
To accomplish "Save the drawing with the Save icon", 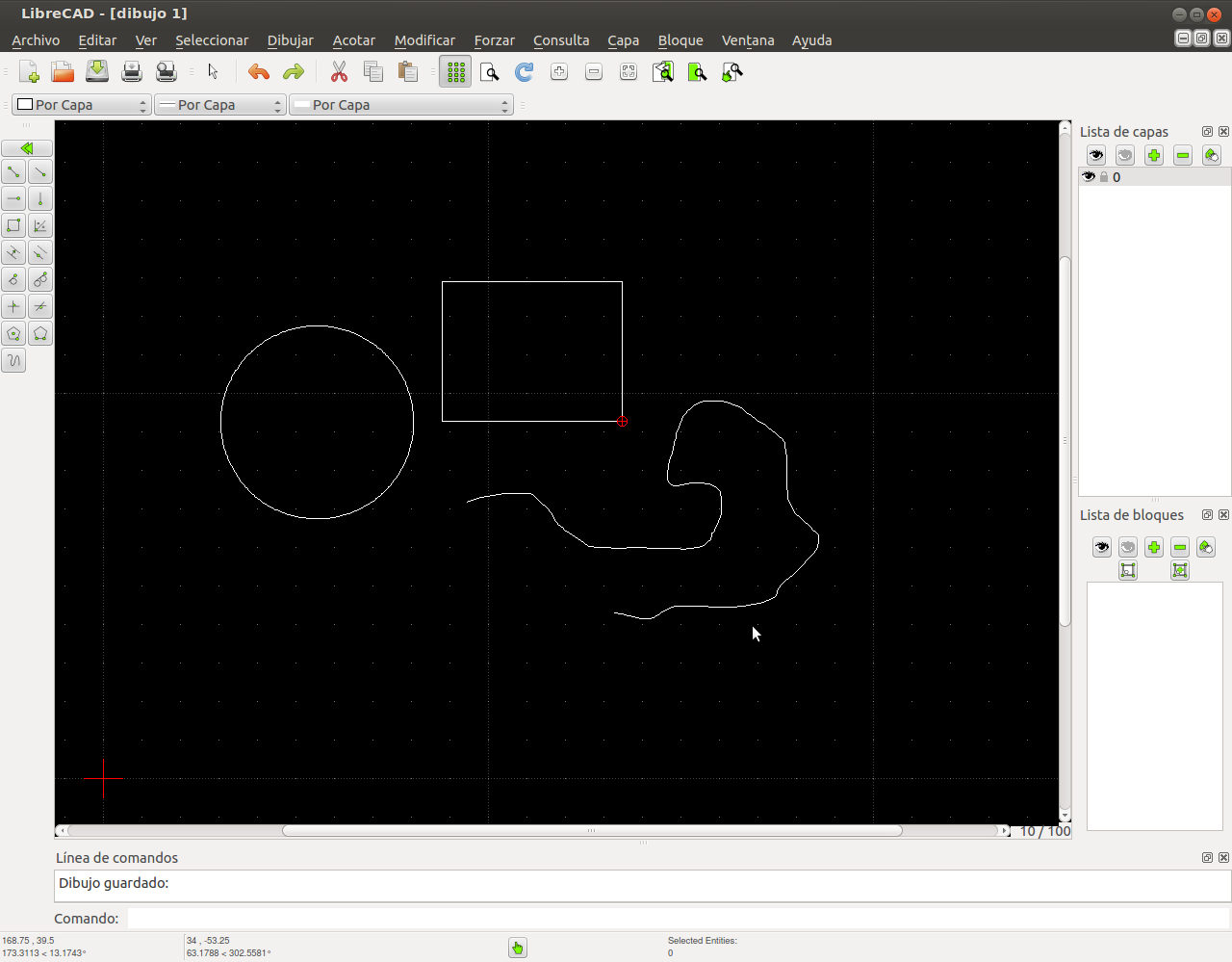I will tap(97, 72).
